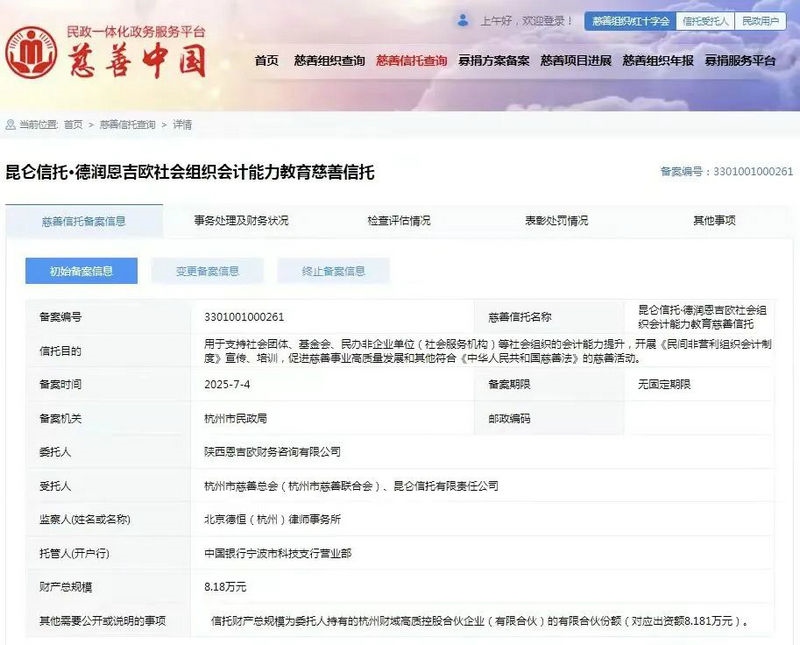Click 备案编号：3301001000261 at top right

[x=727, y=171]
